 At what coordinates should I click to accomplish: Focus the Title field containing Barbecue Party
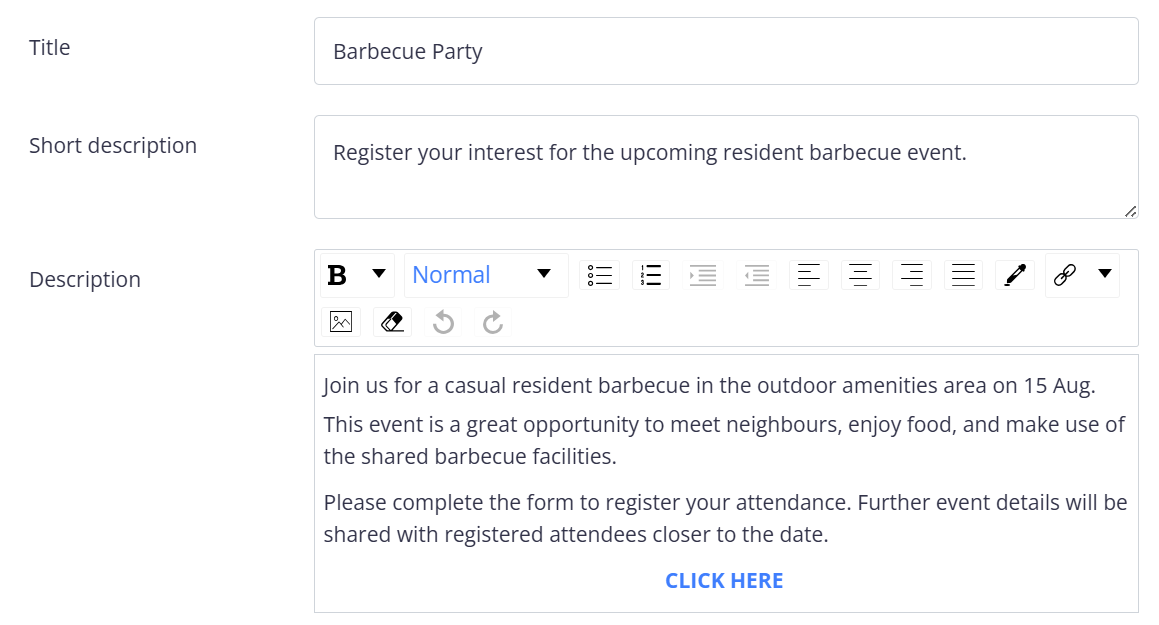(x=726, y=51)
